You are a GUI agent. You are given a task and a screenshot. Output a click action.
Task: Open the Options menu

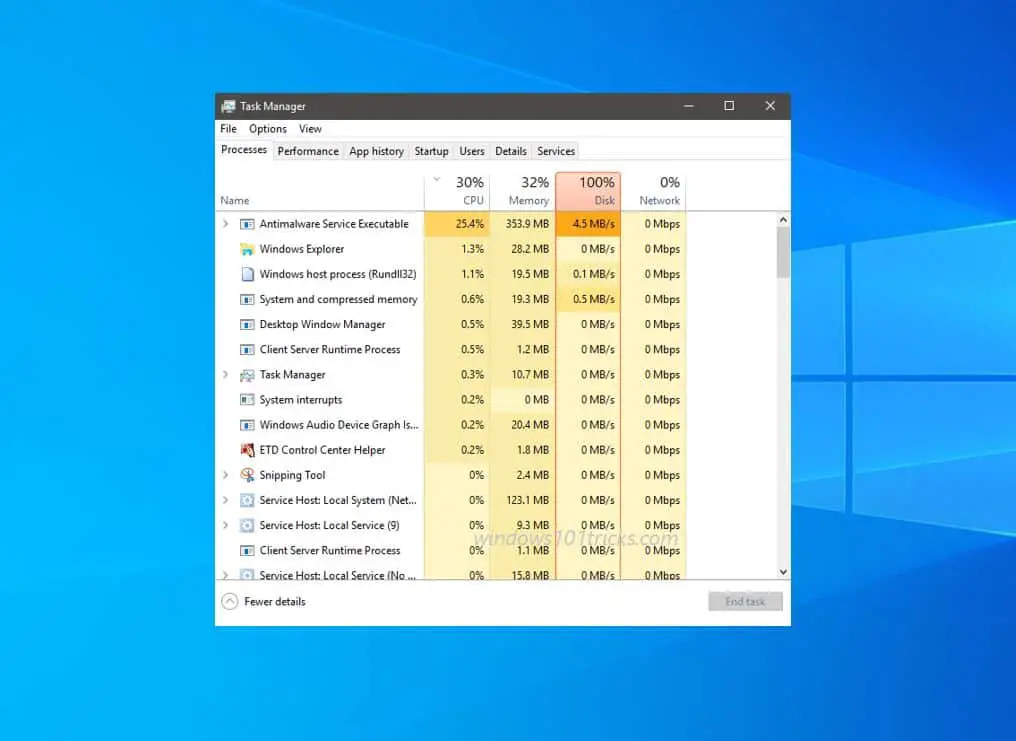267,128
